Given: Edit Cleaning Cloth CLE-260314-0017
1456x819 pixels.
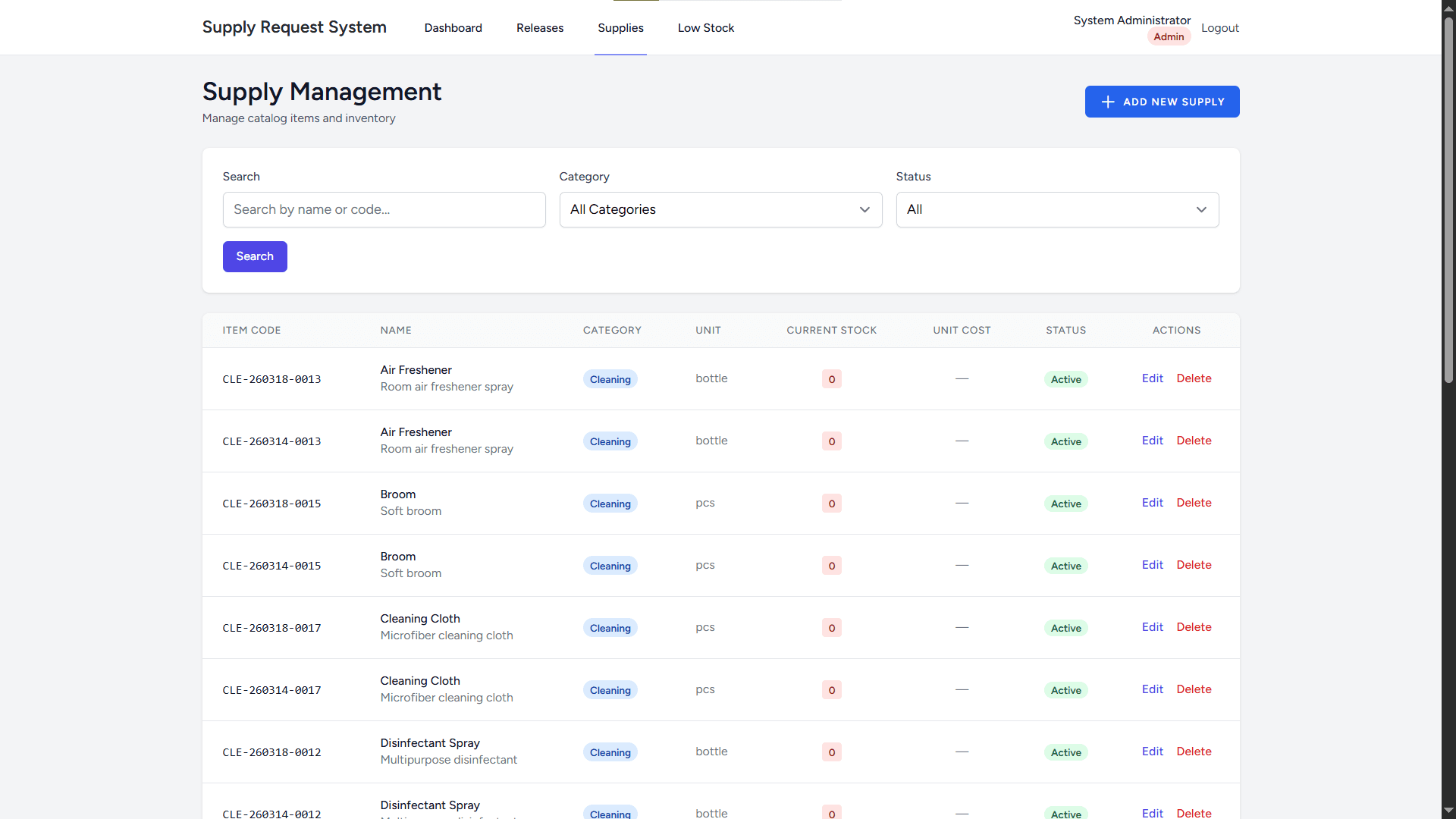Looking at the screenshot, I should click(x=1152, y=689).
